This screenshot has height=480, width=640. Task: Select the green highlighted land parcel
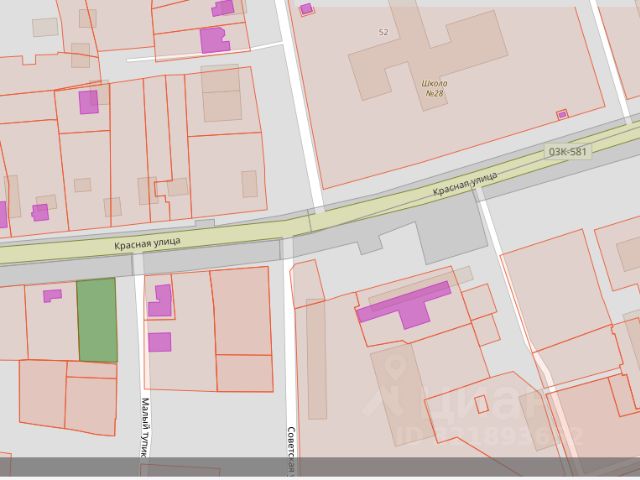point(98,321)
